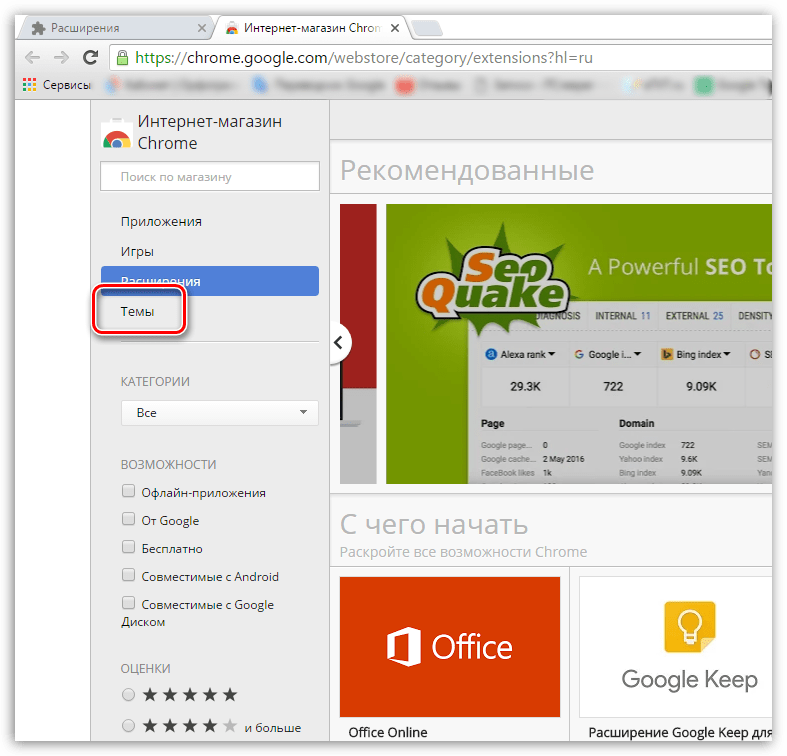This screenshot has width=787, height=756.
Task: Open the Сервисы apps grid icon
Action: tap(29, 85)
